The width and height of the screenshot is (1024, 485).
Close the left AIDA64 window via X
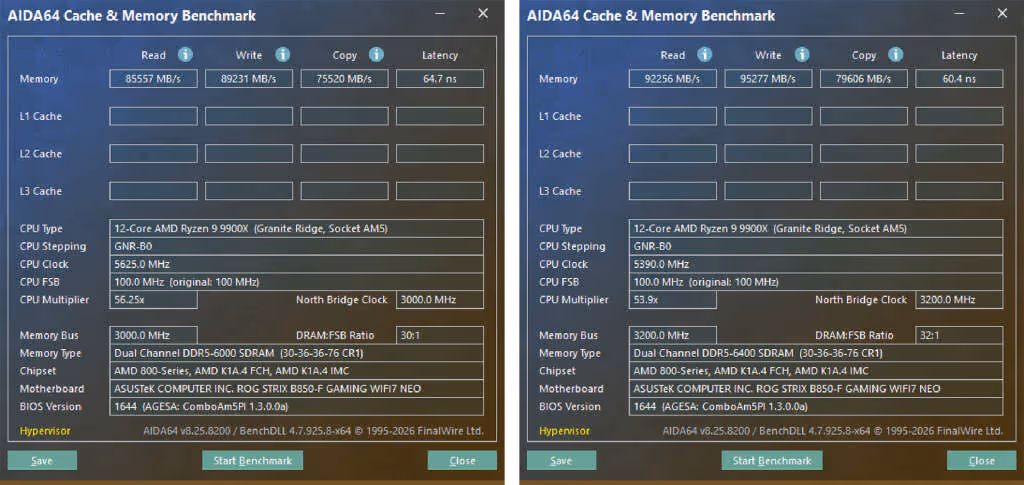(x=483, y=13)
